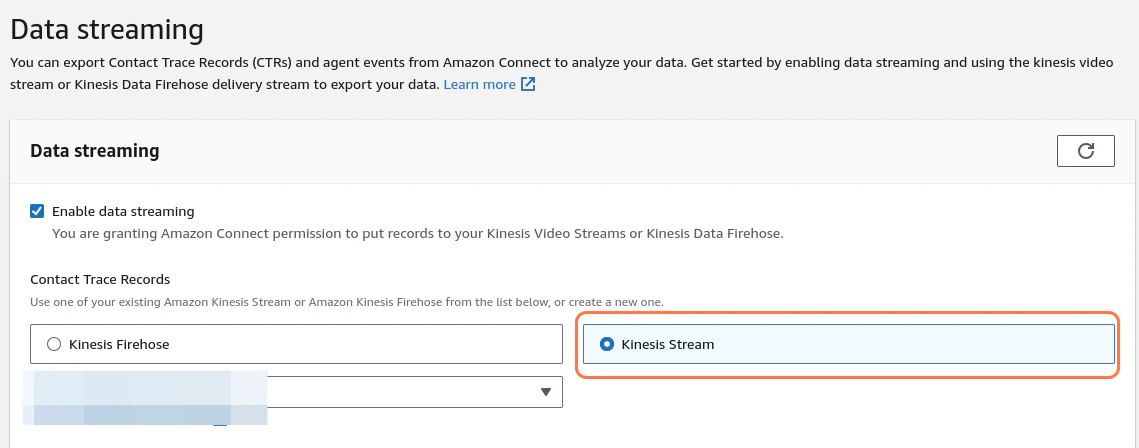Click the 'Kinesis Firehose' label text
This screenshot has height=448, width=1139.
click(x=119, y=344)
